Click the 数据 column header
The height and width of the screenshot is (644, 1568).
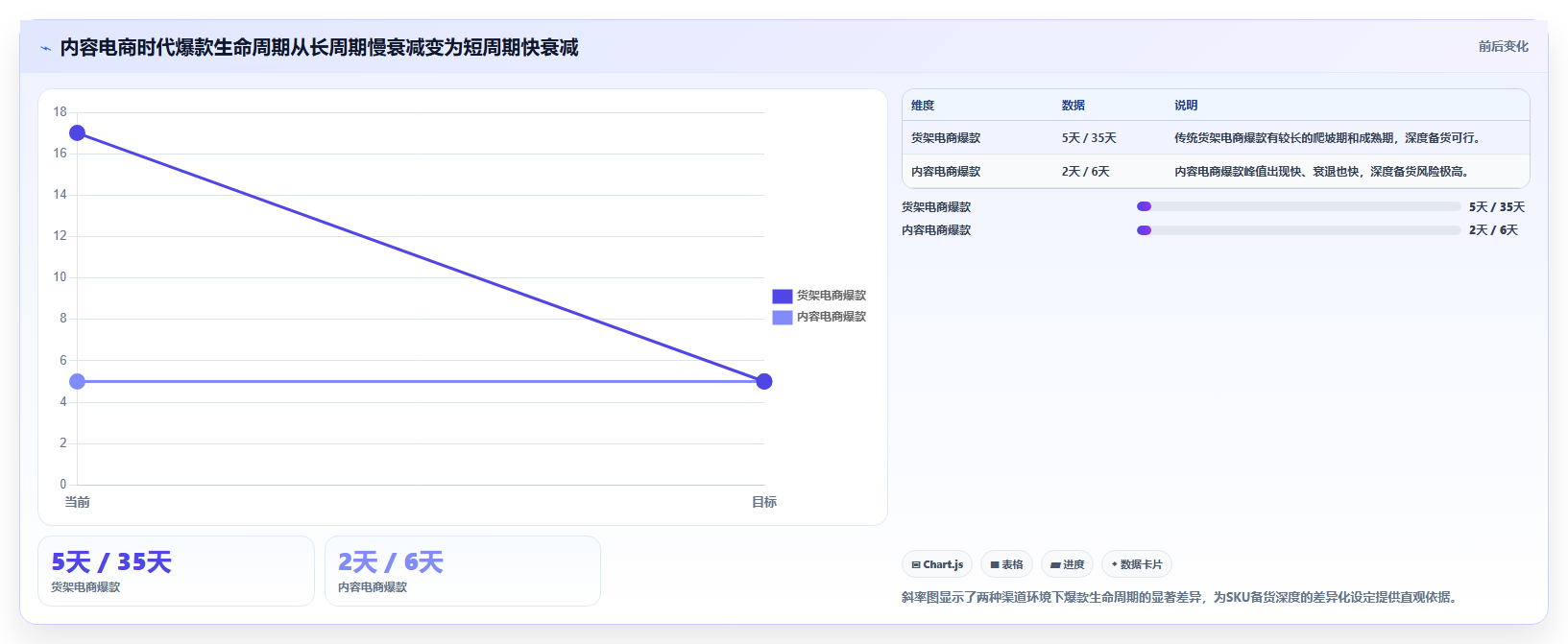click(1073, 106)
